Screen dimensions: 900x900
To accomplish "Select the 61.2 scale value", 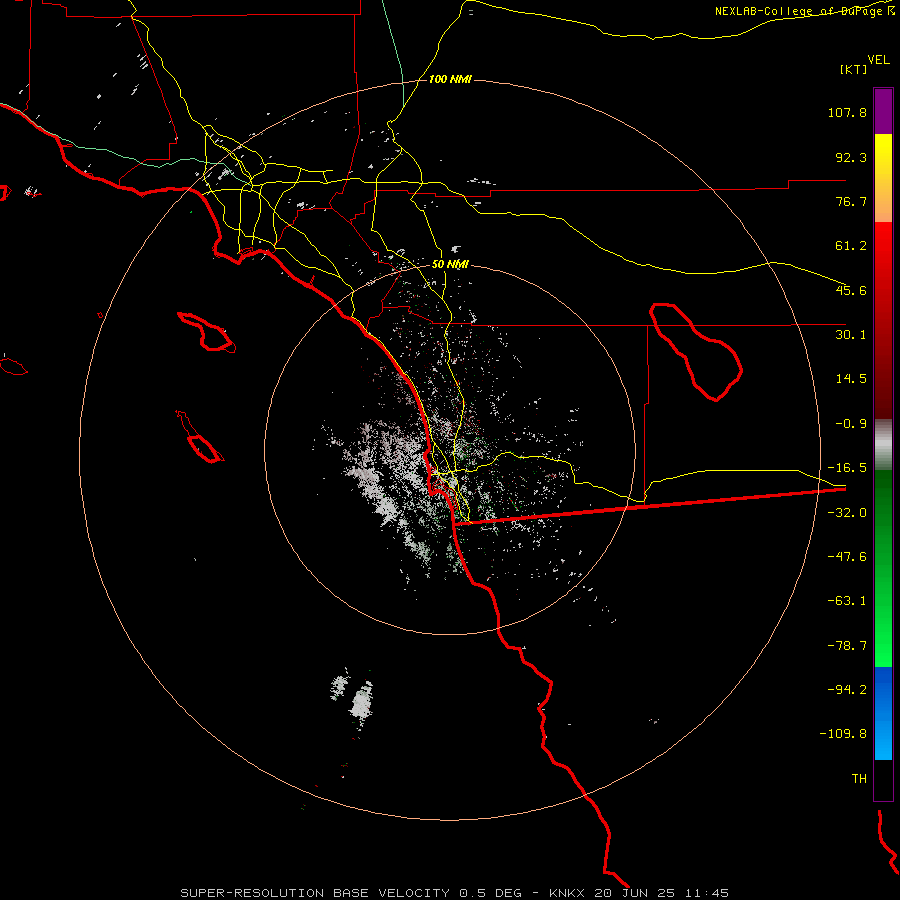I will tap(851, 246).
